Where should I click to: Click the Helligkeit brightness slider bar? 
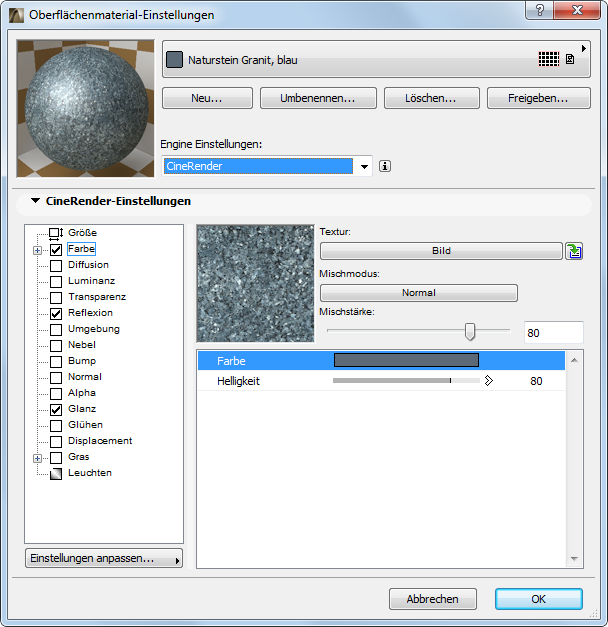[406, 381]
